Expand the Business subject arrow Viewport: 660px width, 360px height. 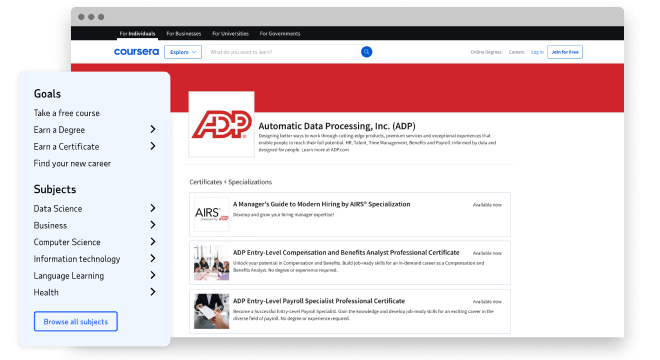(x=153, y=225)
